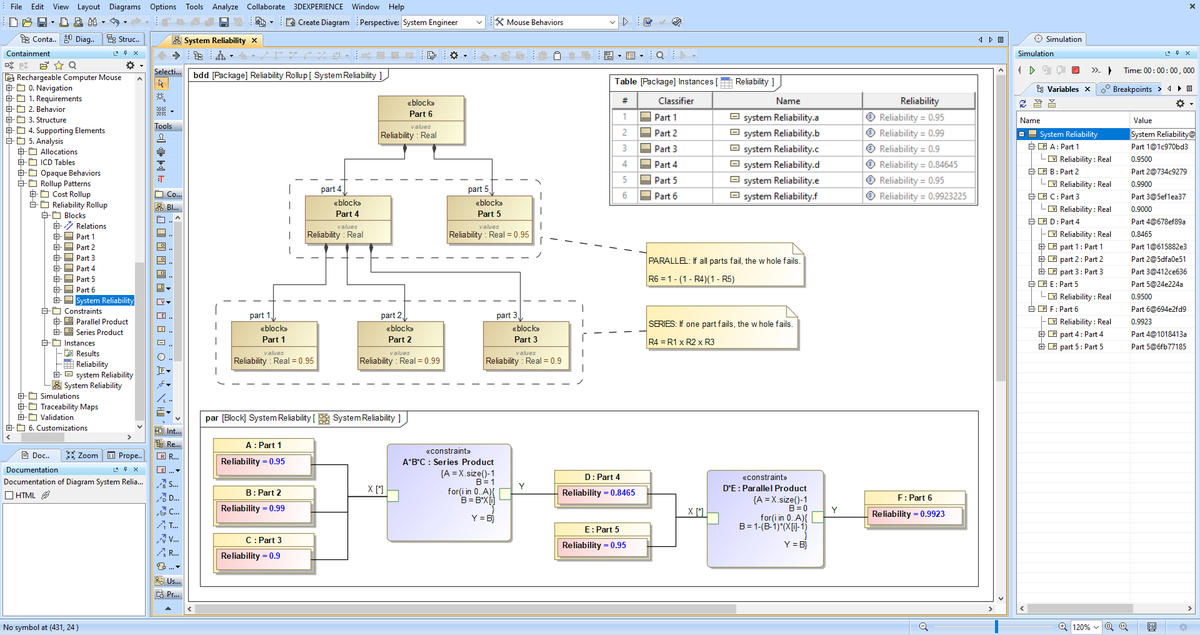Open the 3DEXPERIENCE menu
This screenshot has width=1200, height=635.
click(x=318, y=6)
